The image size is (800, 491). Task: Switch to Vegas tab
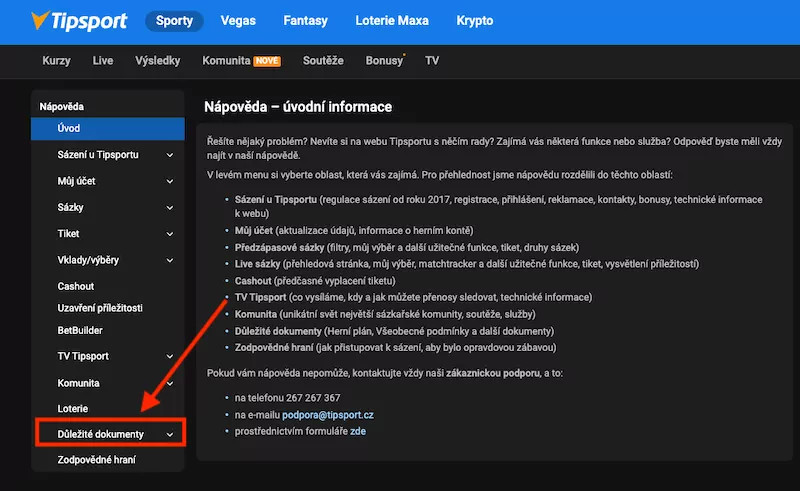pyautogui.click(x=238, y=21)
